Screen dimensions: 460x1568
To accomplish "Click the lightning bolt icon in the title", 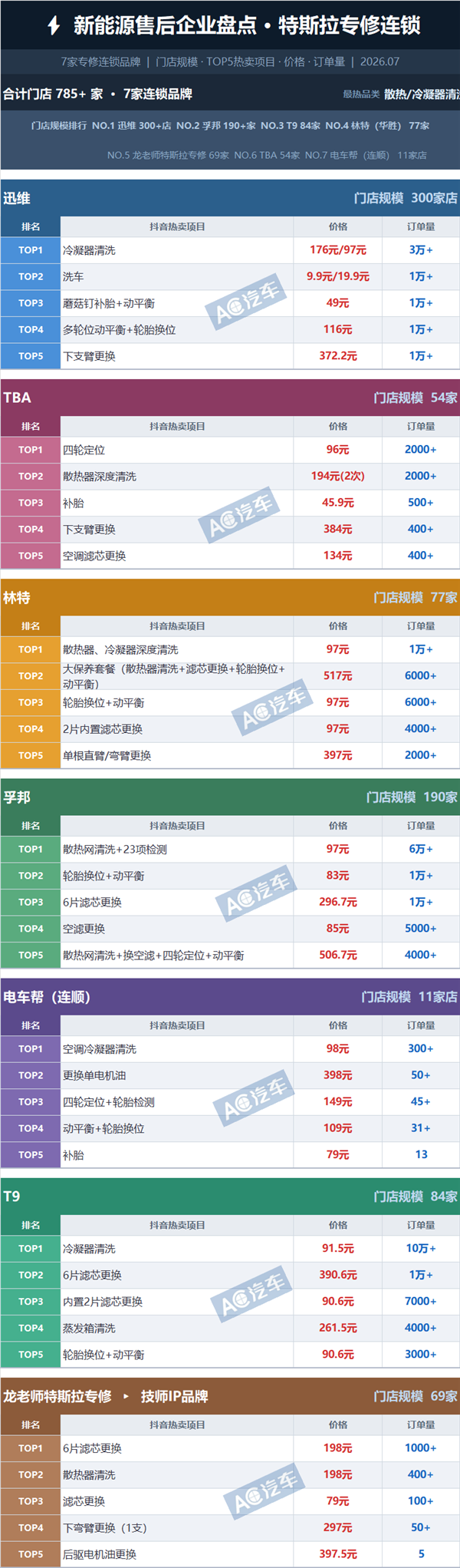I will tap(54, 25).
